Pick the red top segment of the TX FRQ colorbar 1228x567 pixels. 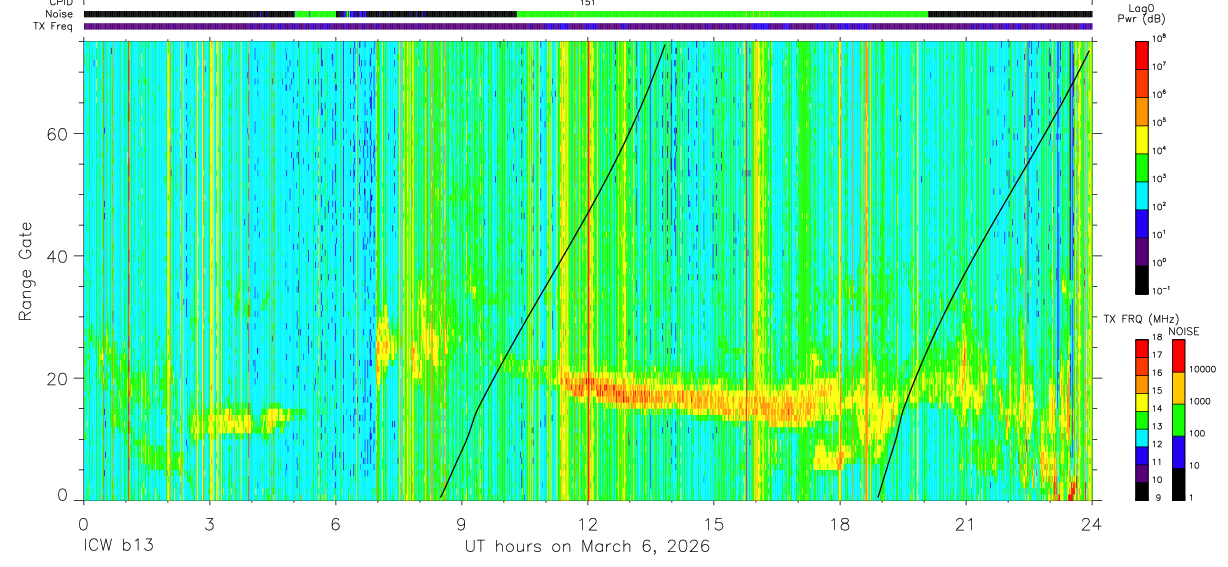pos(1141,348)
